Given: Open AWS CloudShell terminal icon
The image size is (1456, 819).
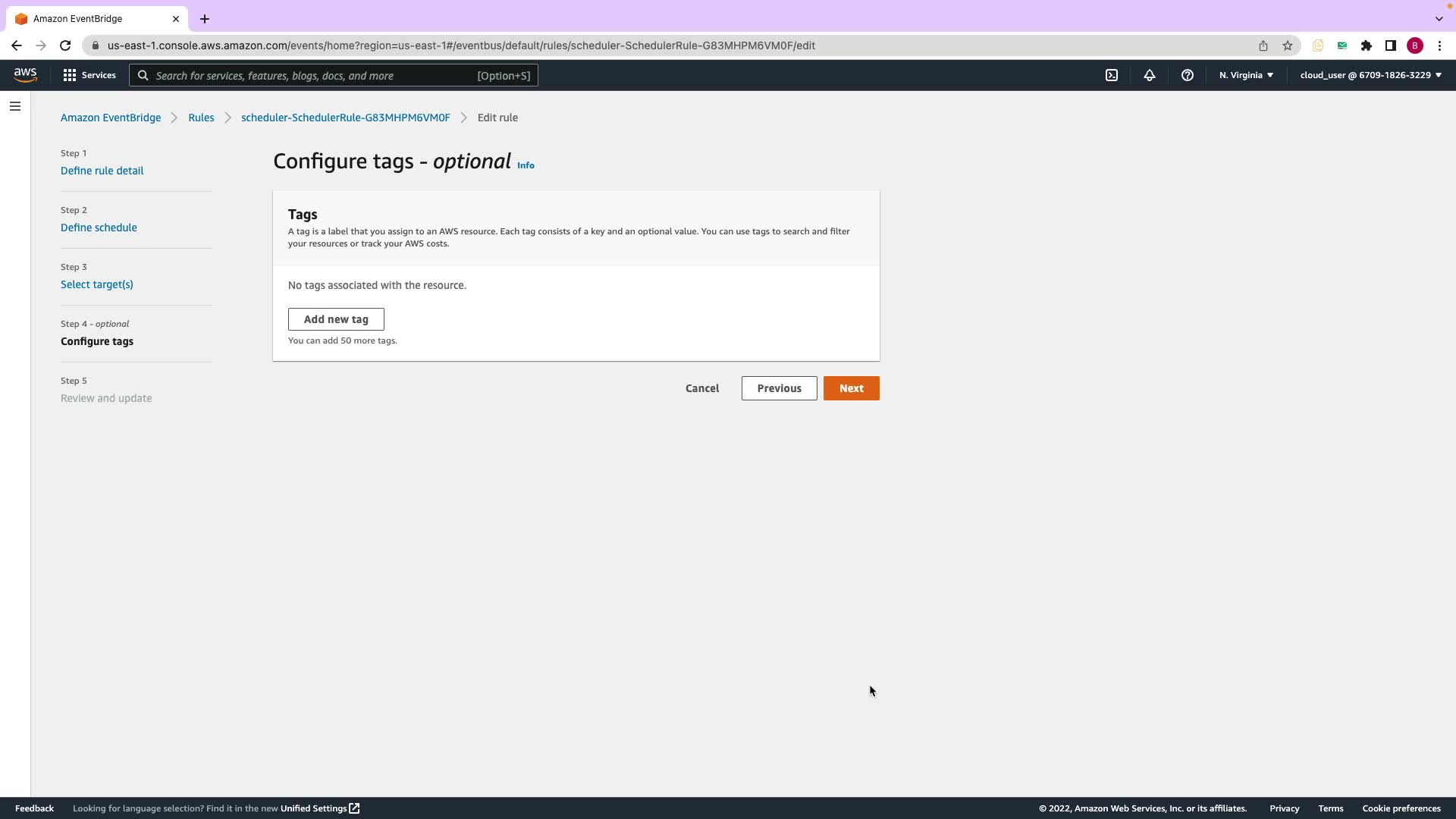Looking at the screenshot, I should click(1112, 75).
